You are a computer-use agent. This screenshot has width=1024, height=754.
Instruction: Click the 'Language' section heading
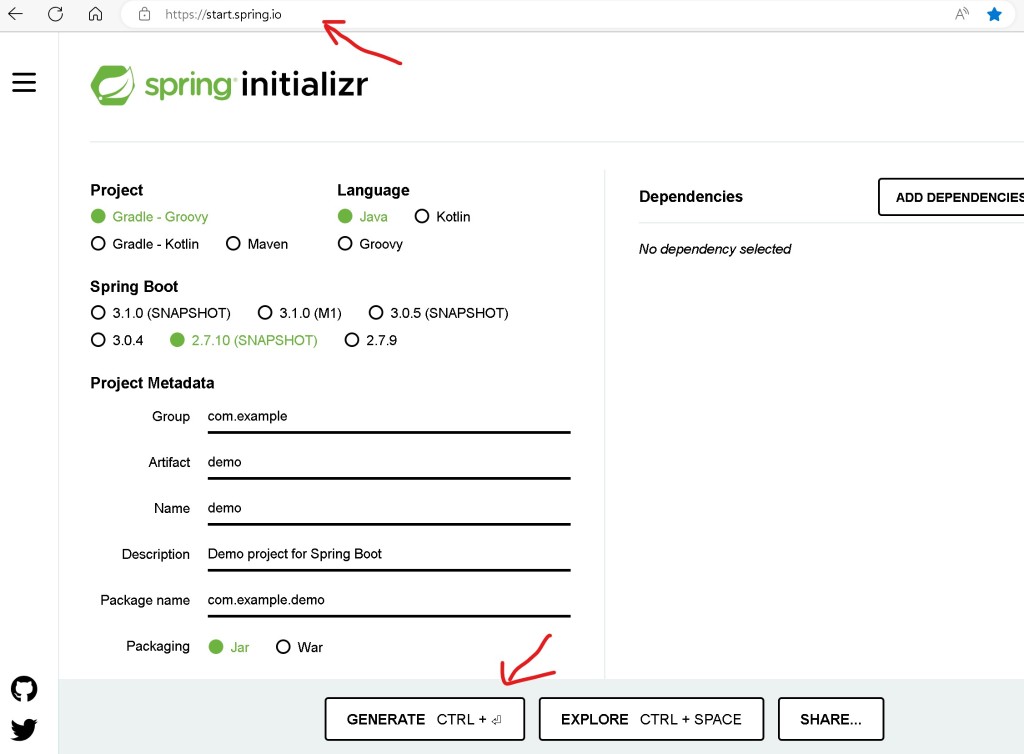pos(373,190)
